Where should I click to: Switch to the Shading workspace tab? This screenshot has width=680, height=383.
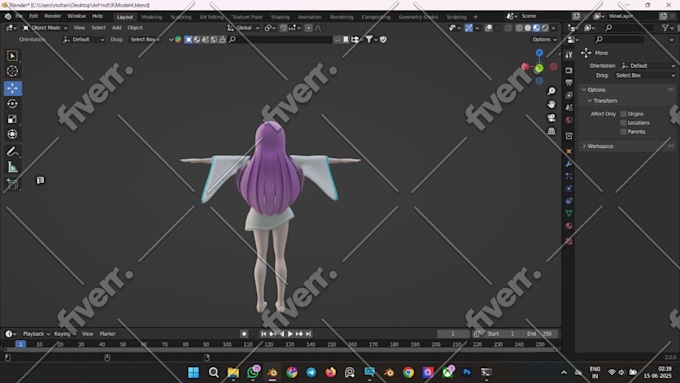pyautogui.click(x=280, y=17)
